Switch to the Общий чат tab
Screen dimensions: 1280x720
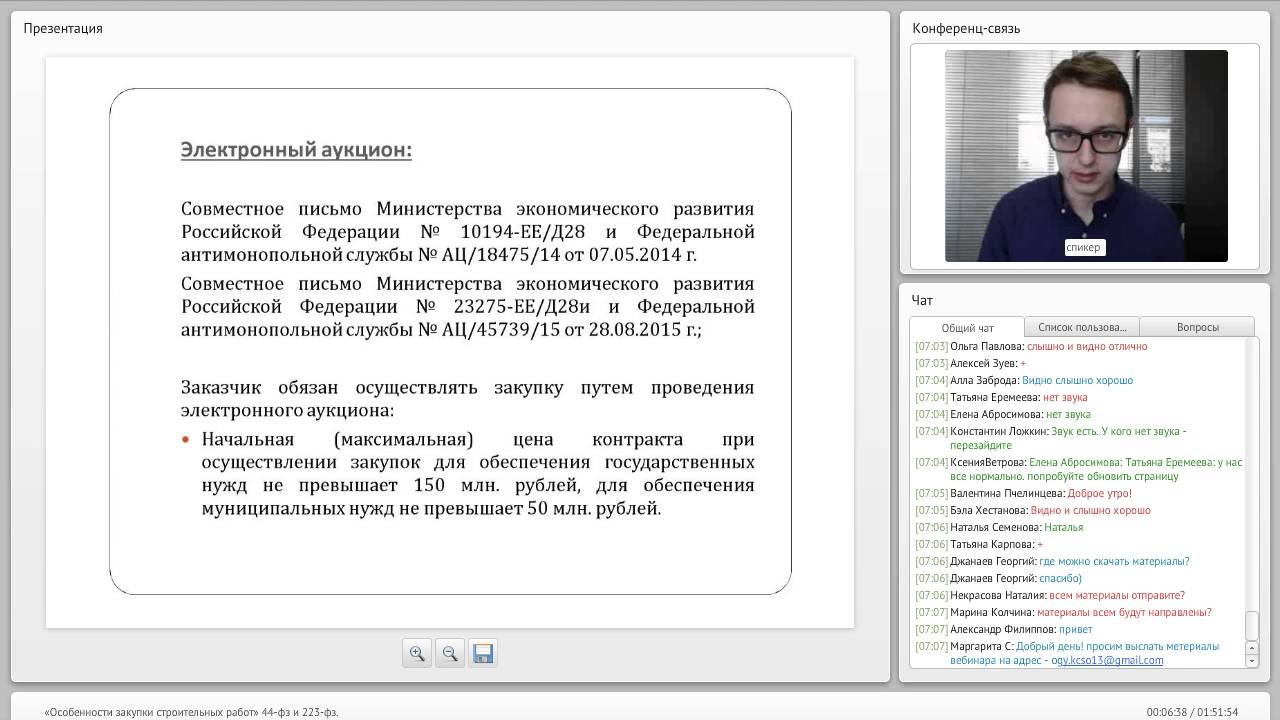(x=967, y=327)
